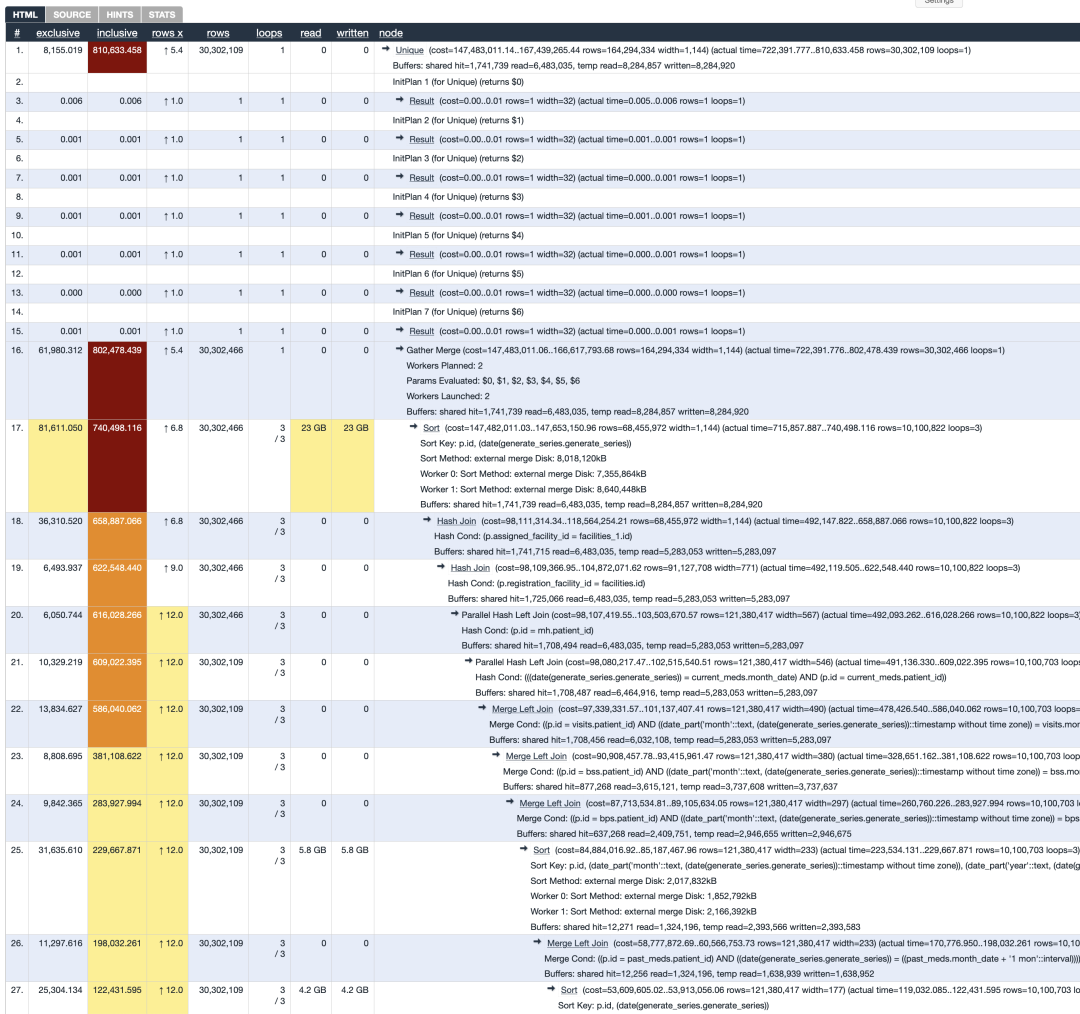
Task: Select the 4.2 GB read cell
Action: click(311, 997)
